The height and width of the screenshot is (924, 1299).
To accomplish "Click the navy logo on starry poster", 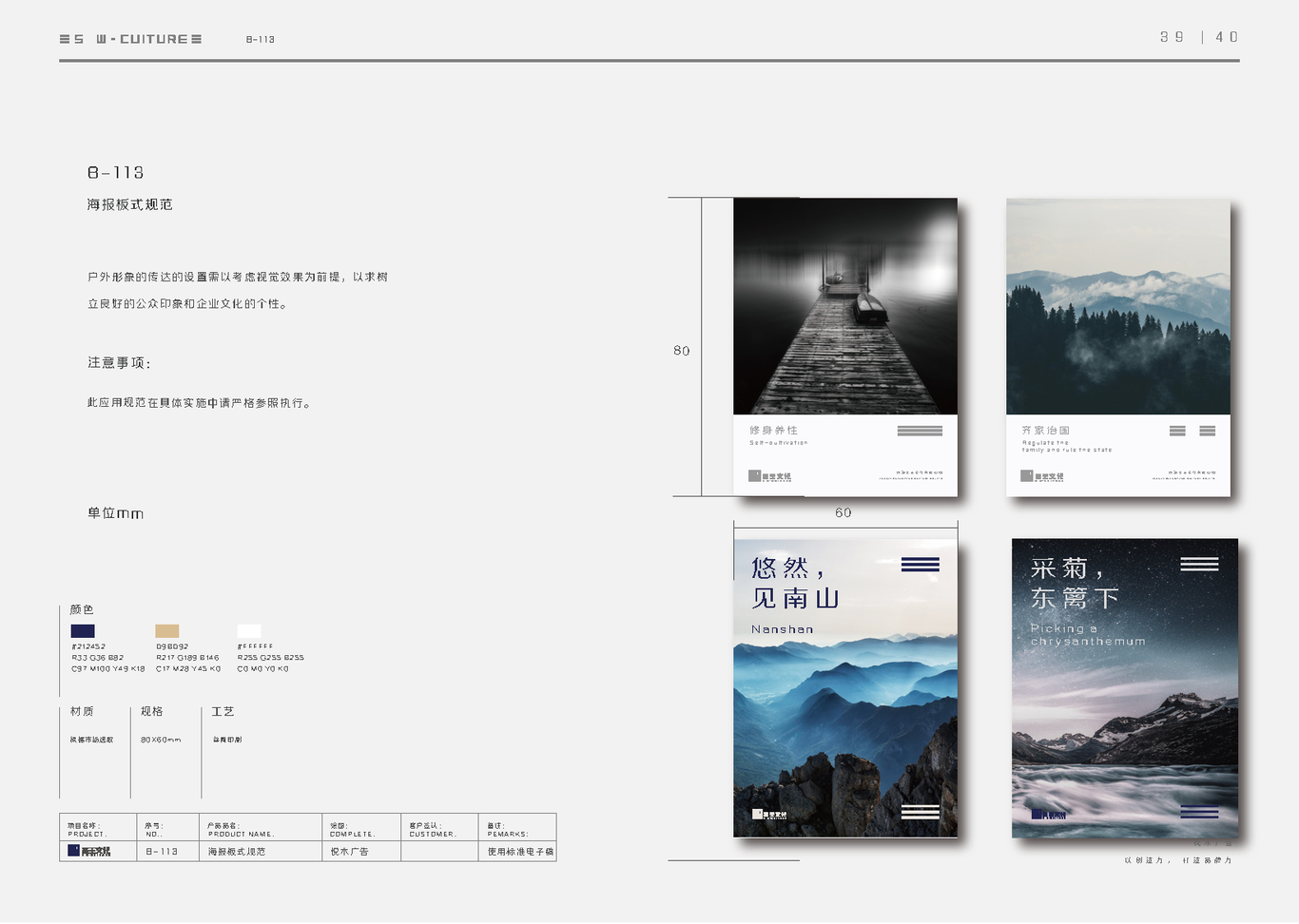I will pyautogui.click(x=1049, y=814).
